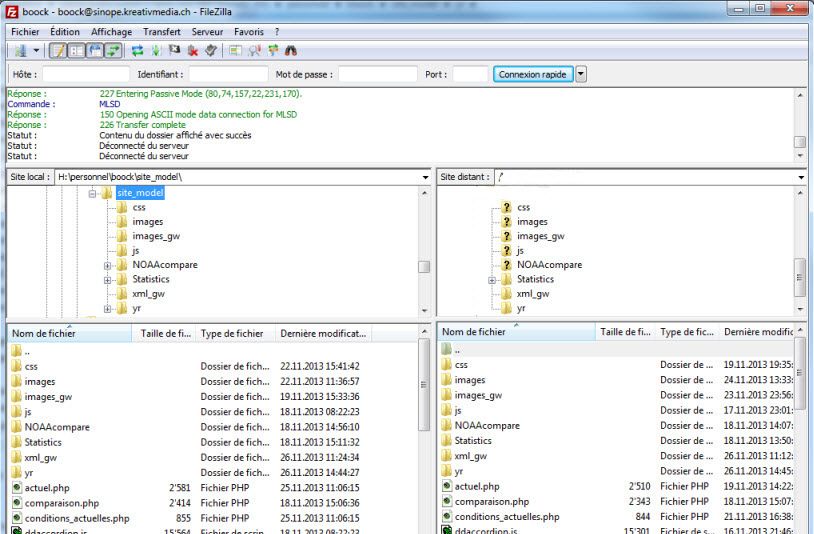
Task: Expand the local NOAAcompare folder
Action: tap(107, 265)
